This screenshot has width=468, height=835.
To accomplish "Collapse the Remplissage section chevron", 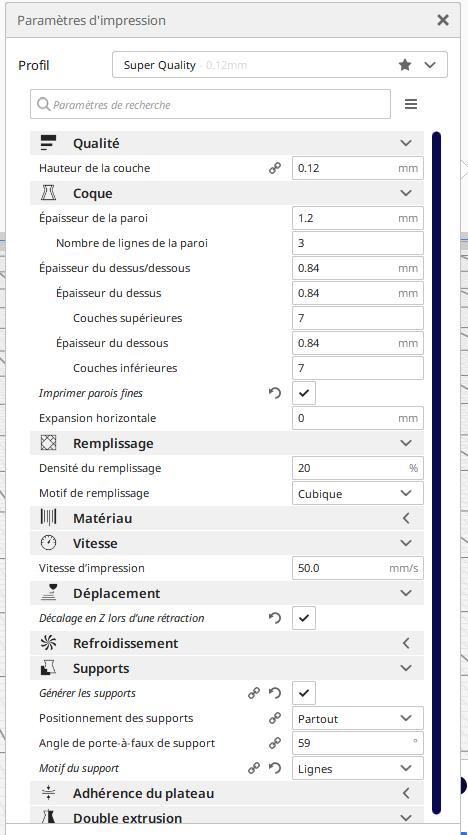I will [406, 443].
